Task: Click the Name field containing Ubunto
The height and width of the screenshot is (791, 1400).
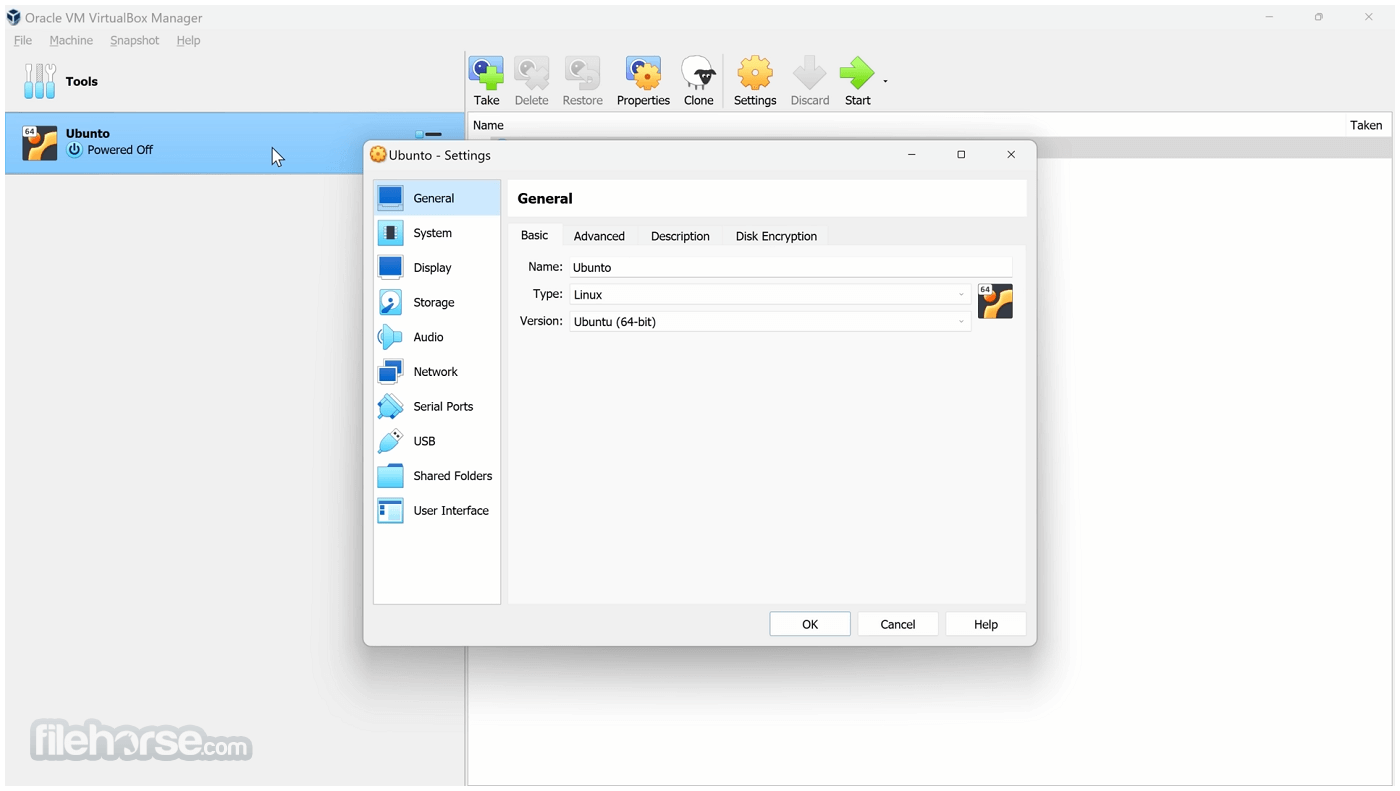Action: coord(791,267)
